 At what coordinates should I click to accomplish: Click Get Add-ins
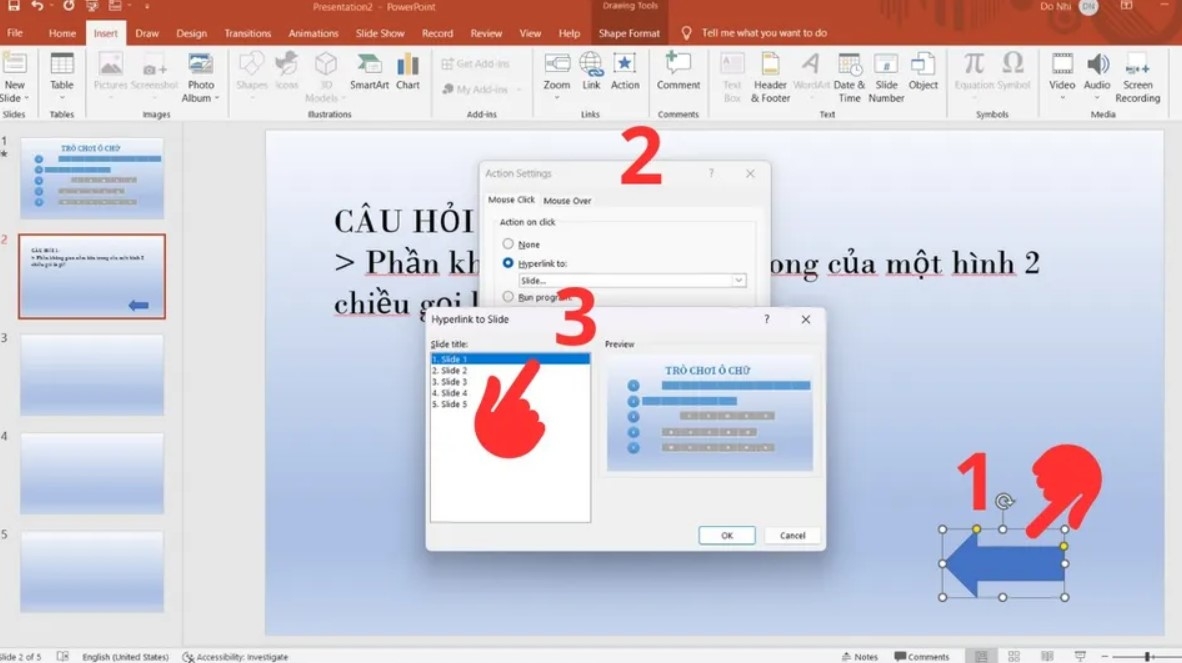(x=476, y=63)
